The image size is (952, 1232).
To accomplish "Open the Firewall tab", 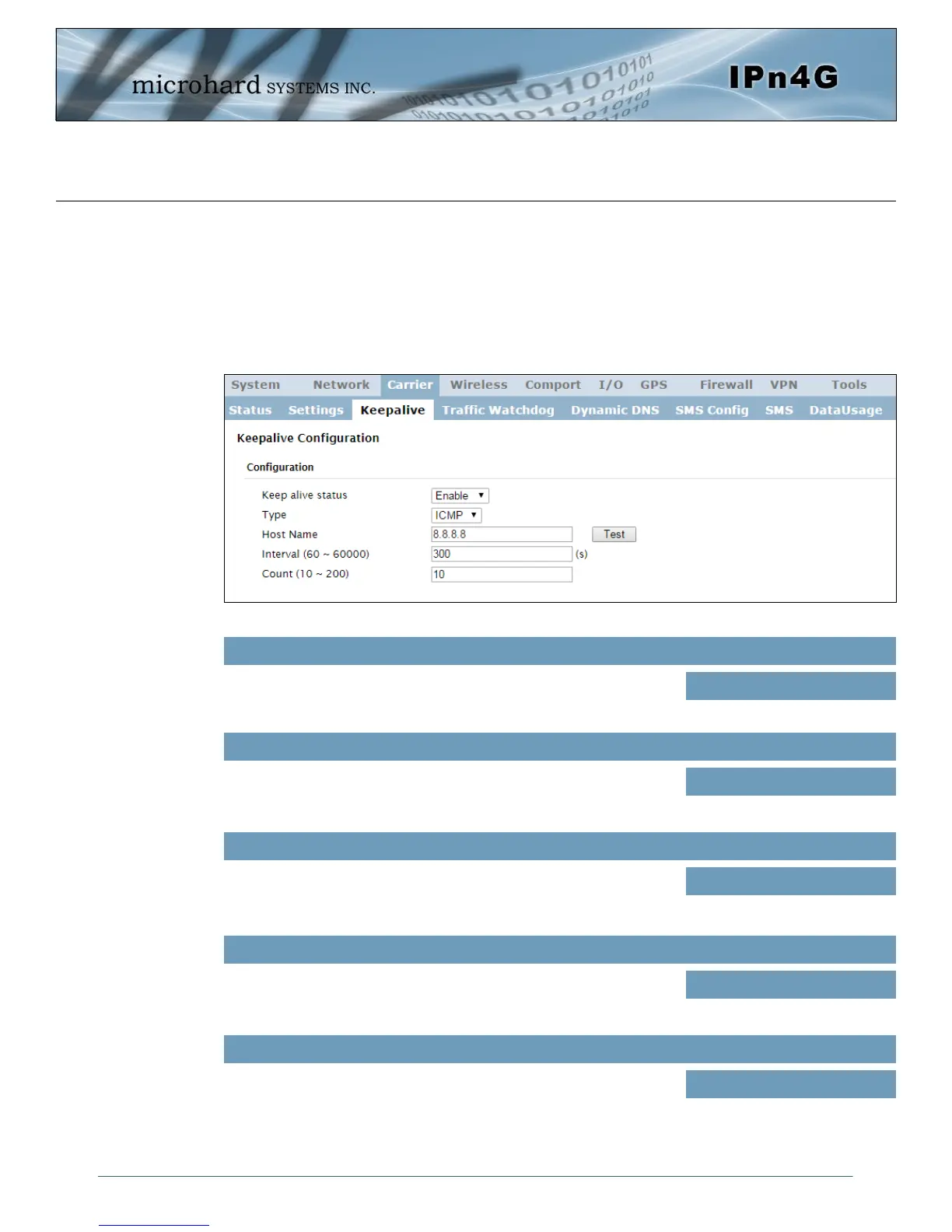I will coord(726,385).
